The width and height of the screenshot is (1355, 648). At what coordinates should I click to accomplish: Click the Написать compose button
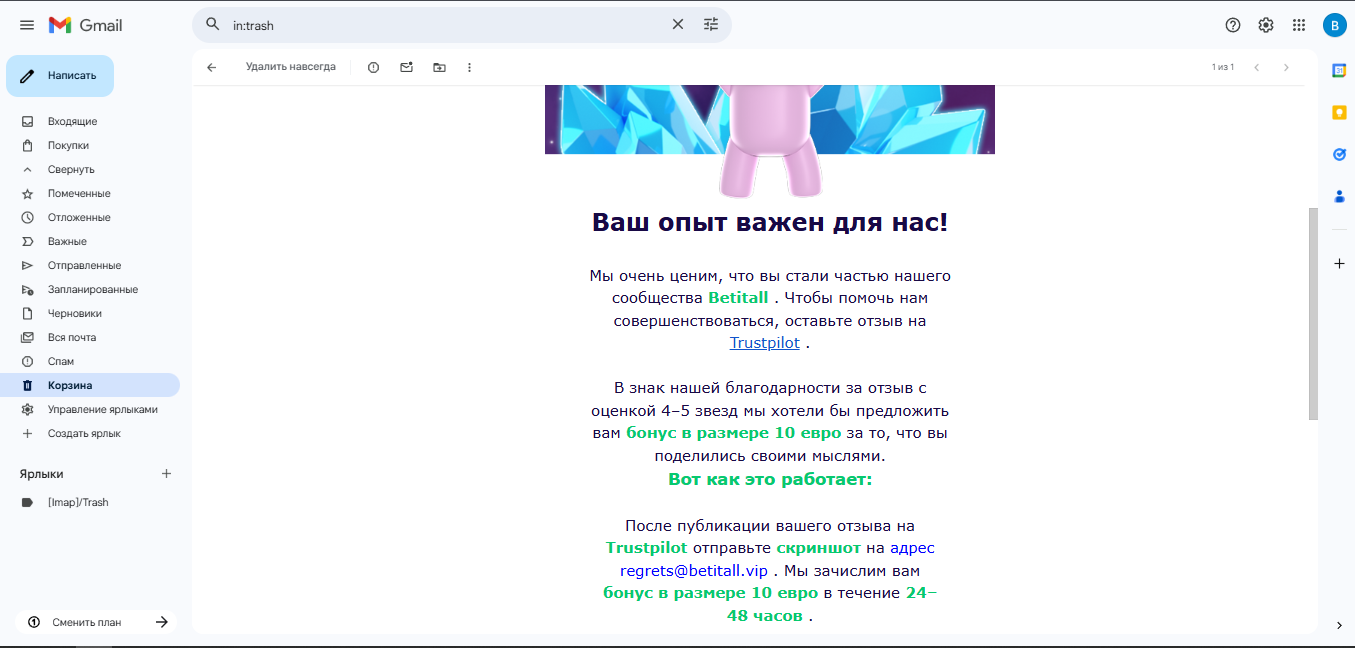pyautogui.click(x=60, y=75)
